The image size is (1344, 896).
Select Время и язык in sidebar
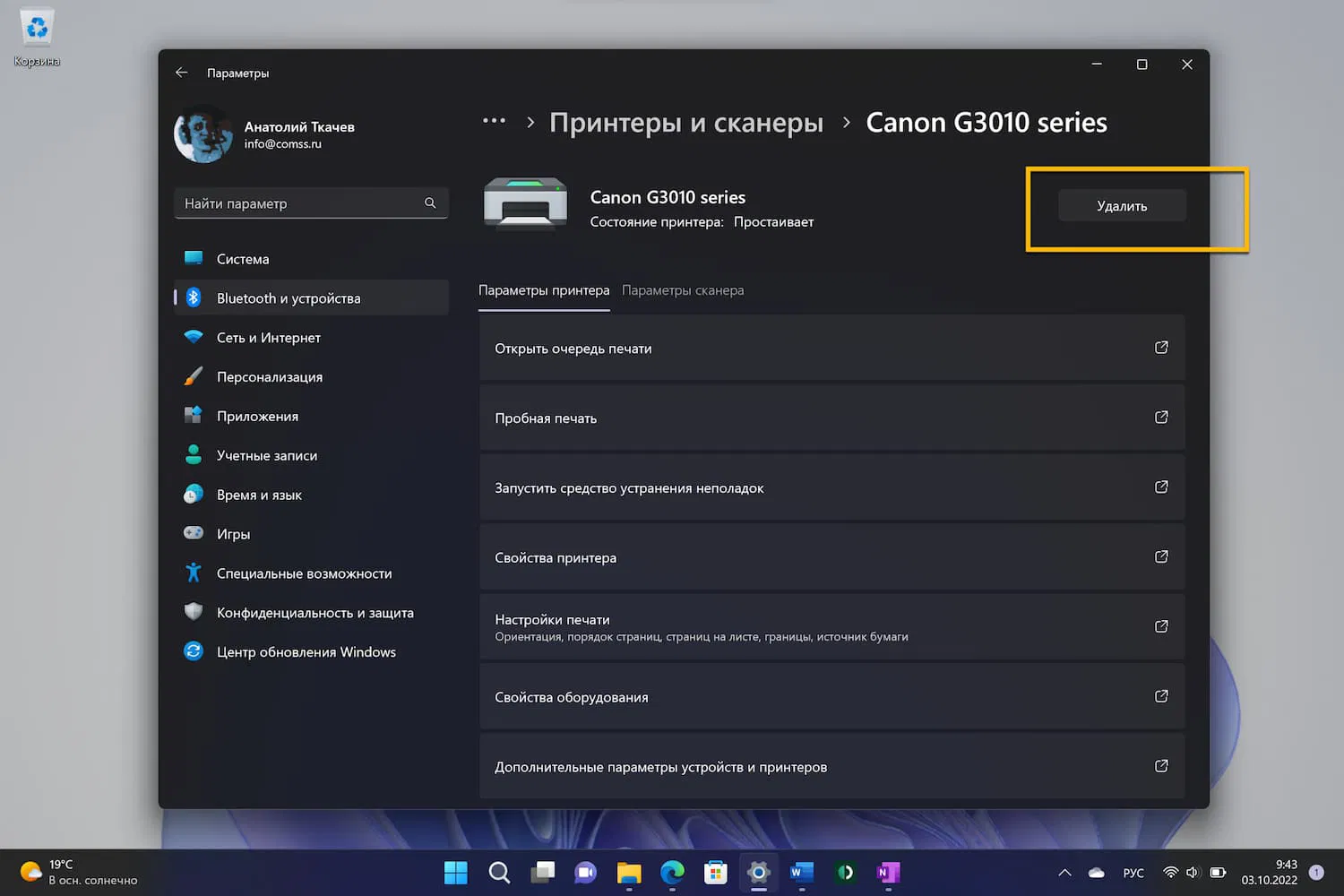[x=311, y=495]
